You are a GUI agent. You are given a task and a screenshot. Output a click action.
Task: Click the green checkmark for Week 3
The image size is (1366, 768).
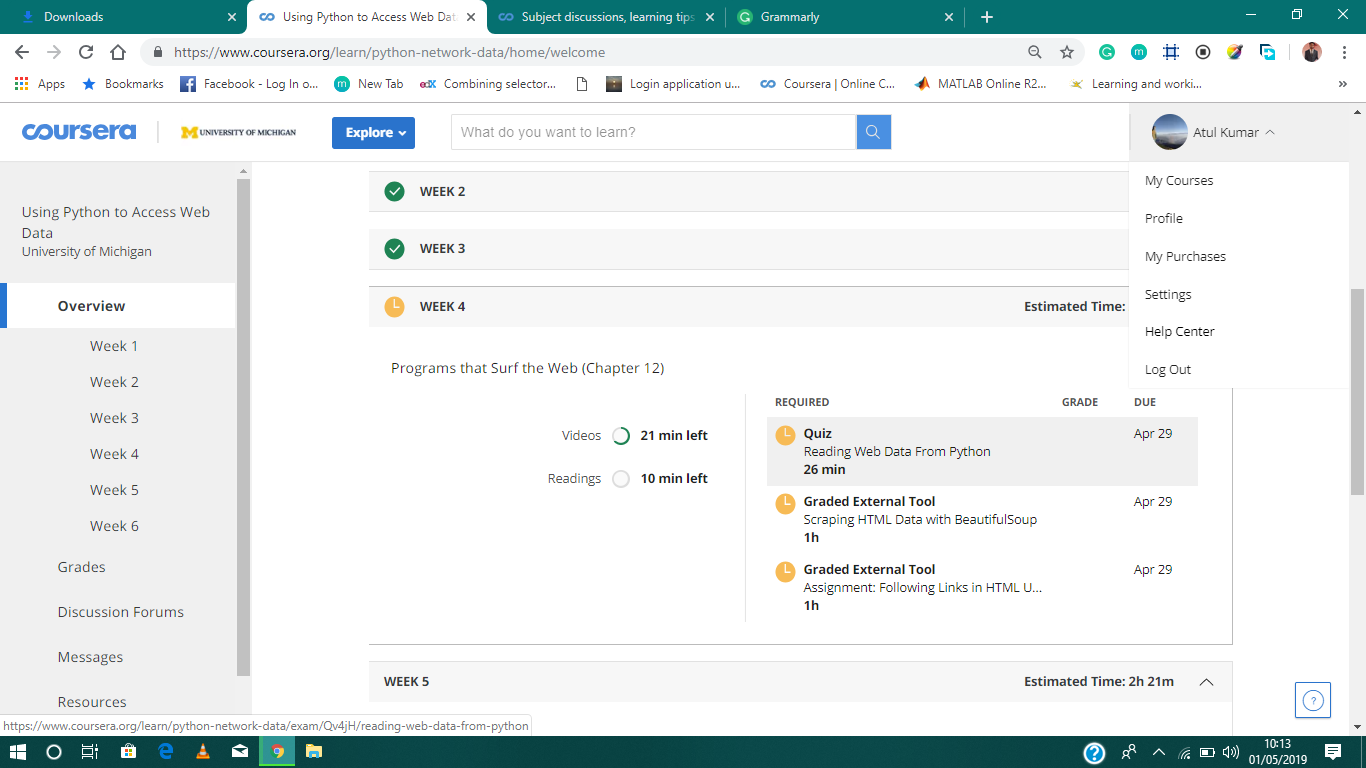click(x=394, y=248)
